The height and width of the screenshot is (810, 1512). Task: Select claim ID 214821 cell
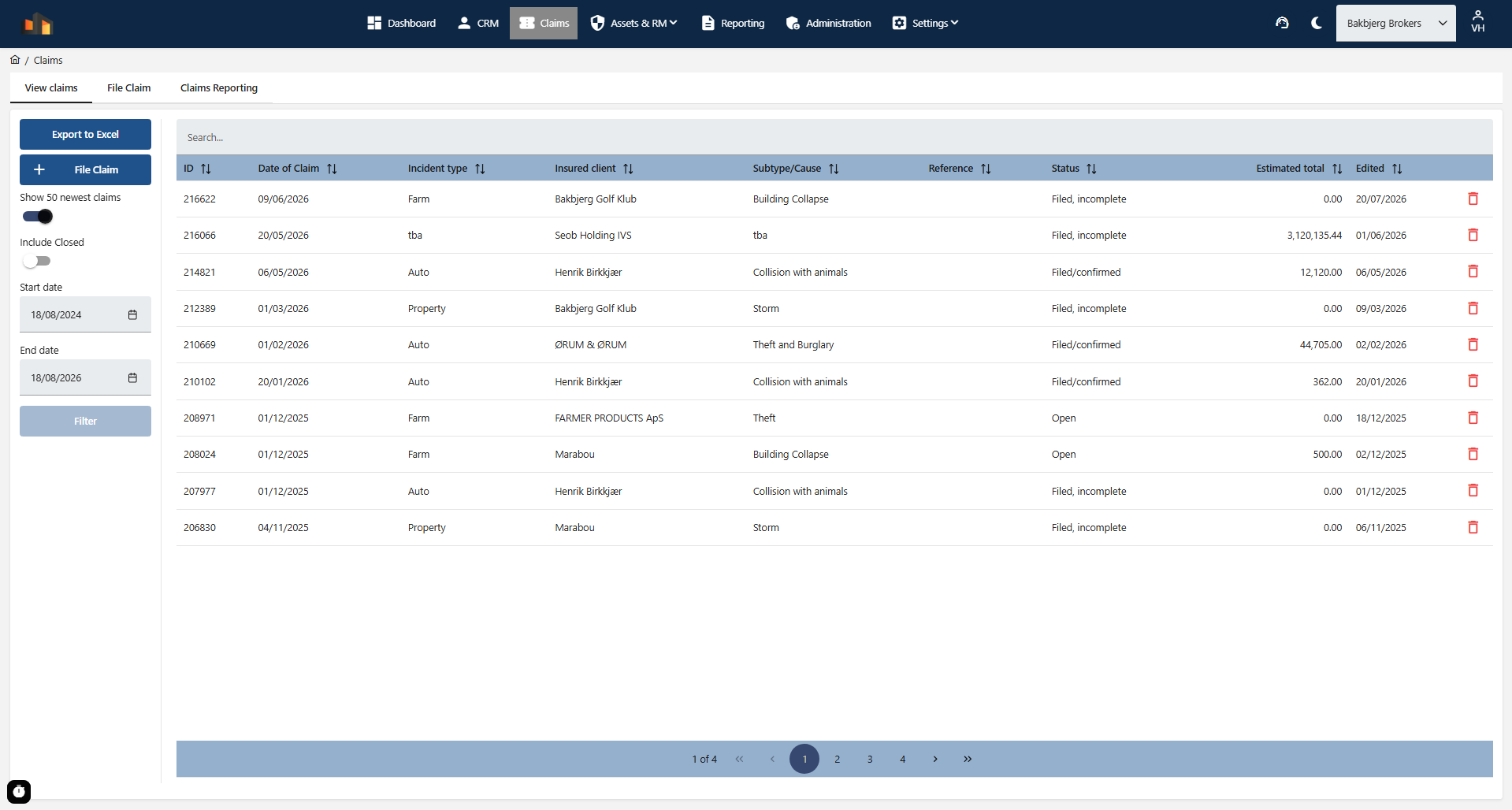pos(199,272)
